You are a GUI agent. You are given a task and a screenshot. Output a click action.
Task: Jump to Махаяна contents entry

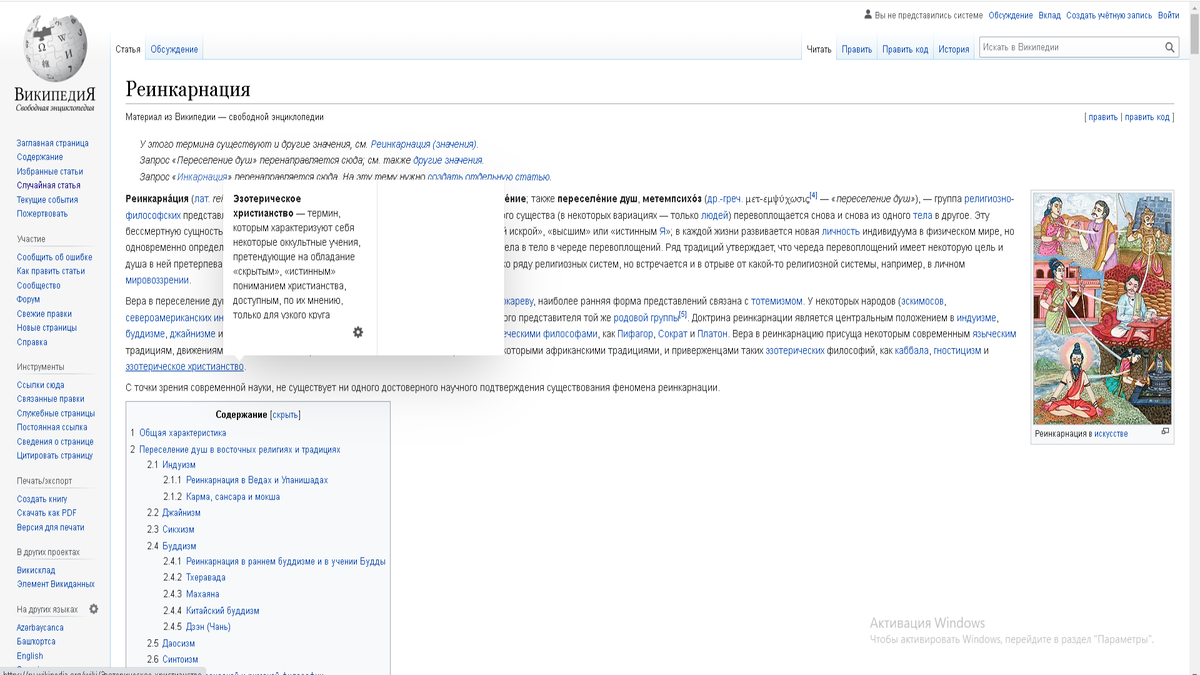pyautogui.click(x=203, y=594)
